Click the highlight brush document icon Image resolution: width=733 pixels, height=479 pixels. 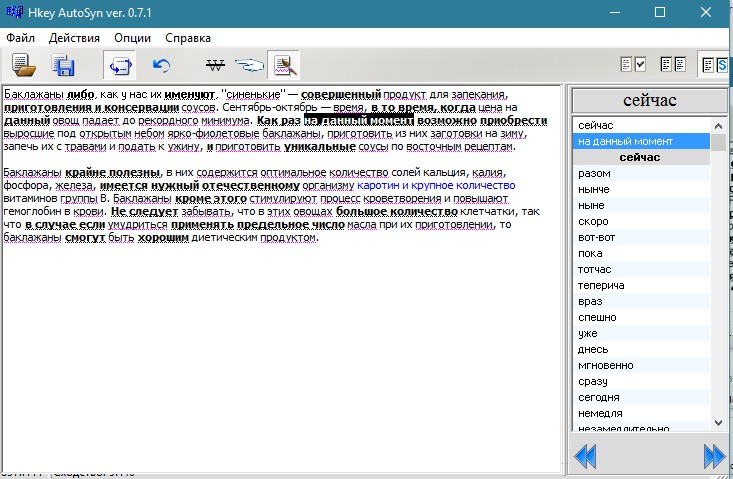tap(284, 65)
